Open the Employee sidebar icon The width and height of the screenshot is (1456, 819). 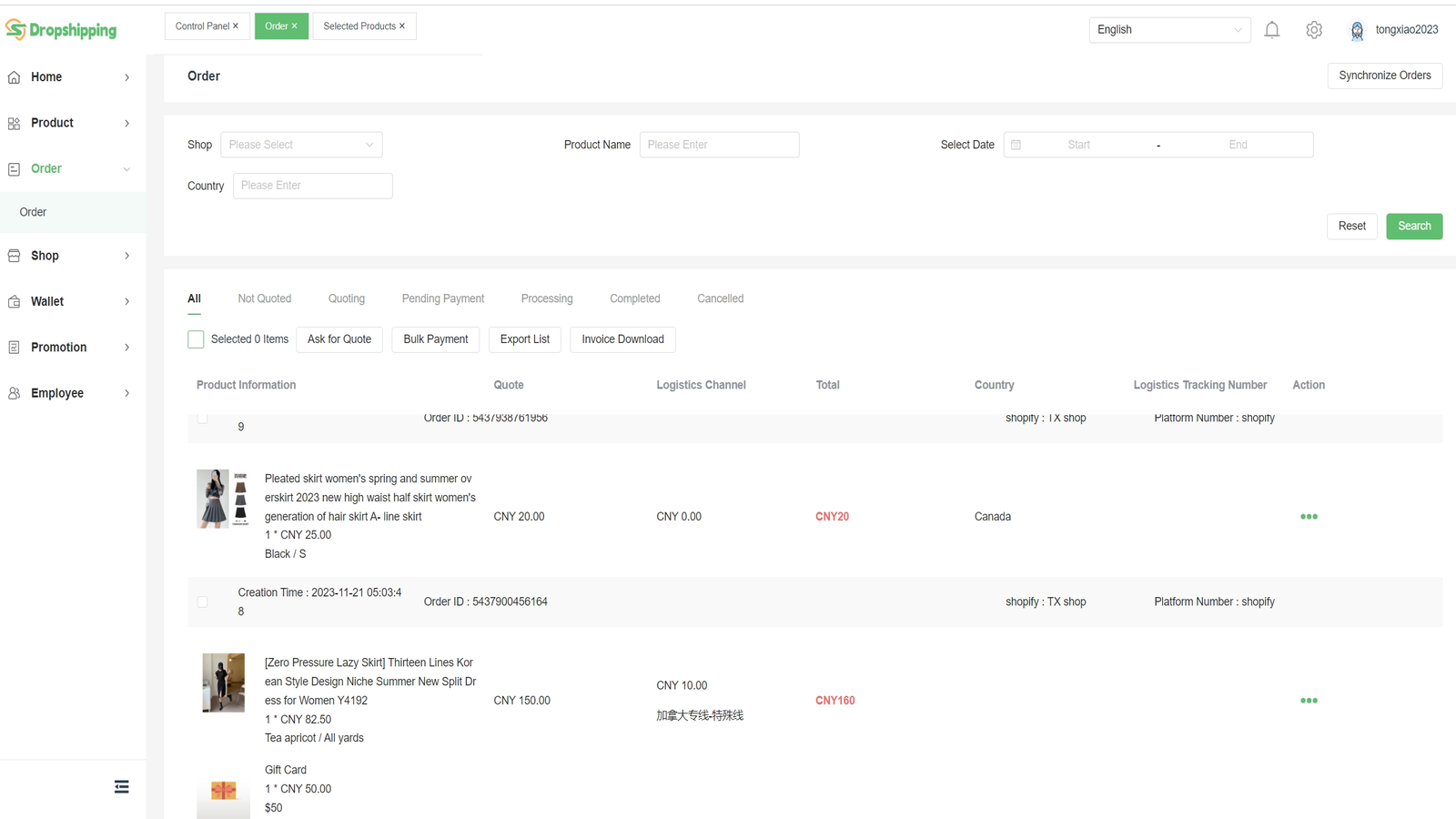click(14, 392)
